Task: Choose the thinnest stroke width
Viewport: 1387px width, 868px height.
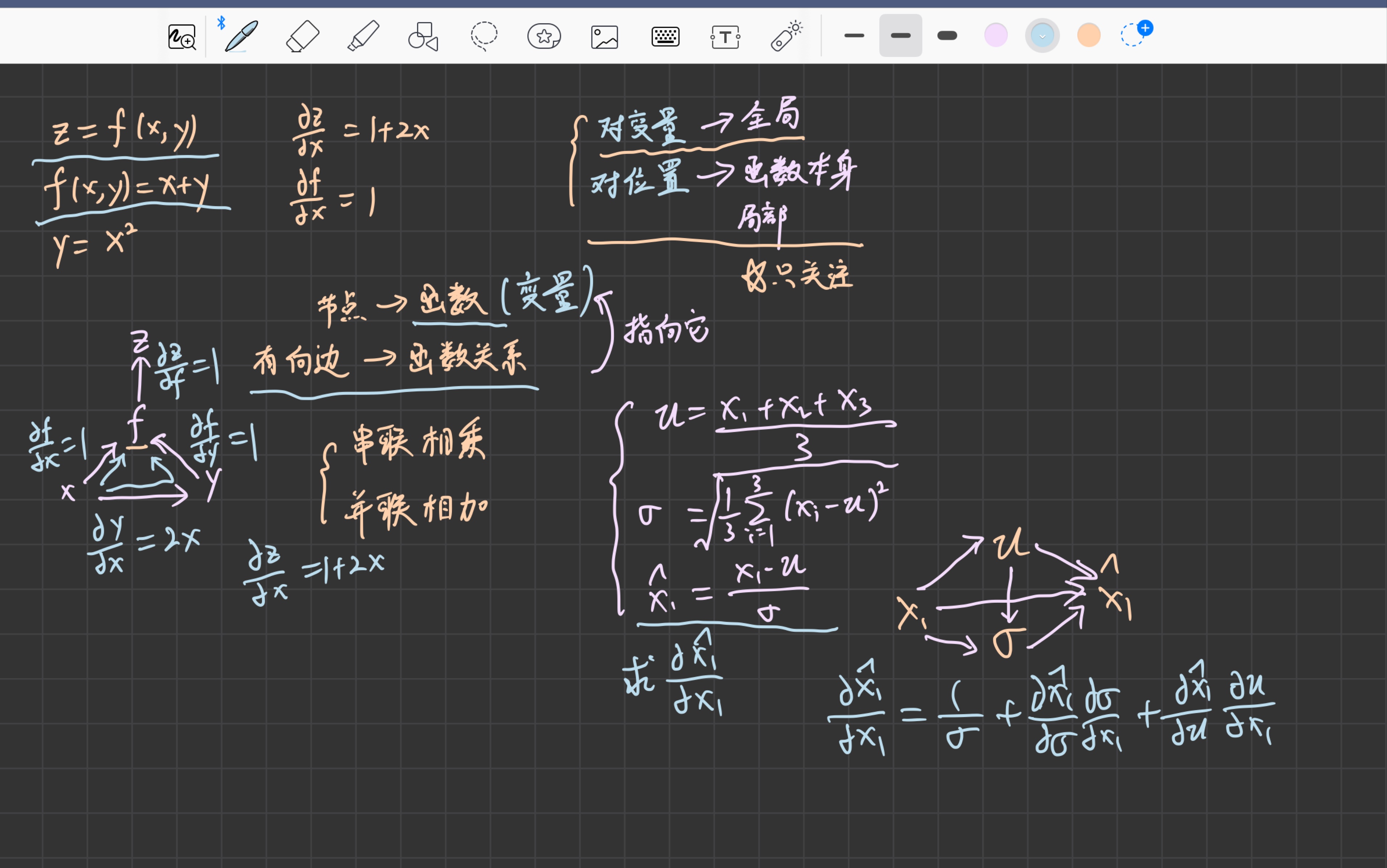Action: (854, 36)
